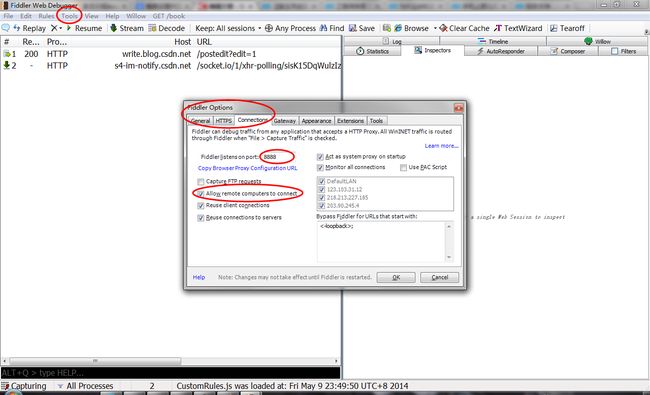Image resolution: width=650 pixels, height=395 pixels.
Task: Open the Browse dropdown arrow
Action: coord(435,28)
